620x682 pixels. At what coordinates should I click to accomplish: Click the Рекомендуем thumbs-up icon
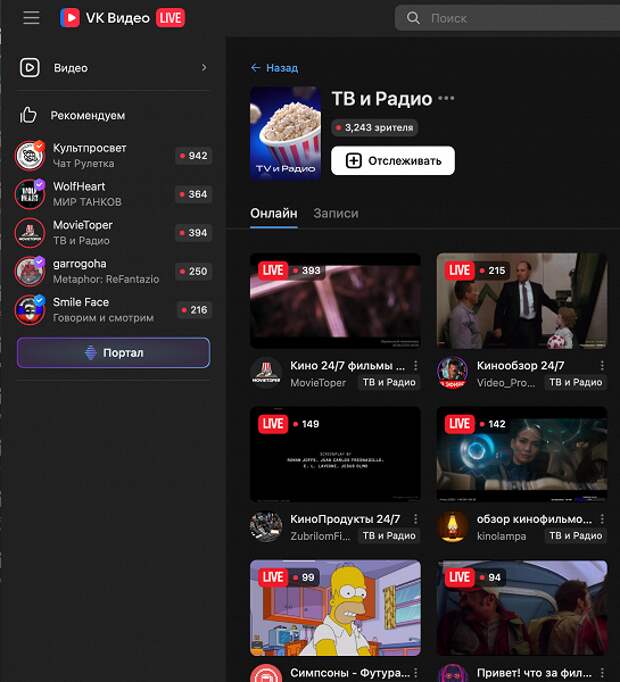coord(28,115)
